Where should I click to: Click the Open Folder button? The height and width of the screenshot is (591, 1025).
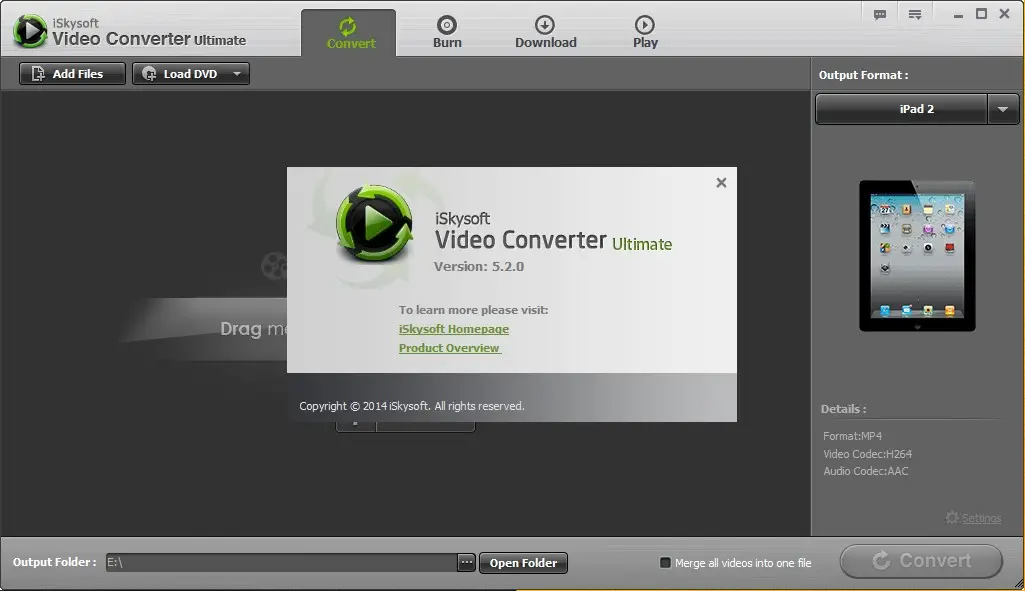pos(523,563)
